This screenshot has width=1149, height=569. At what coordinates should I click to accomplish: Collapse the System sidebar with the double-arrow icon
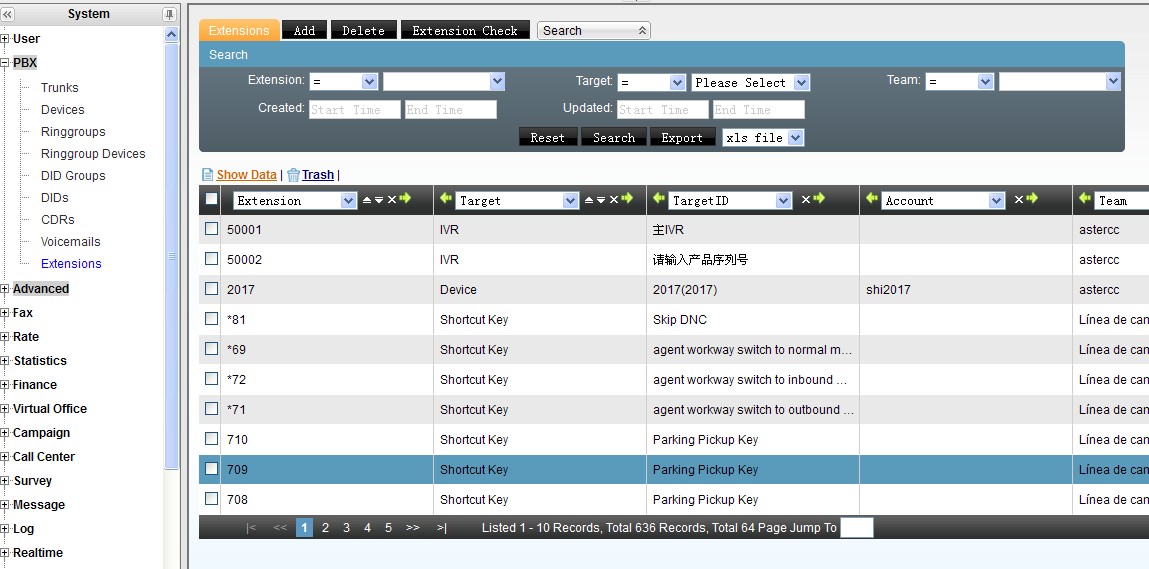8,14
